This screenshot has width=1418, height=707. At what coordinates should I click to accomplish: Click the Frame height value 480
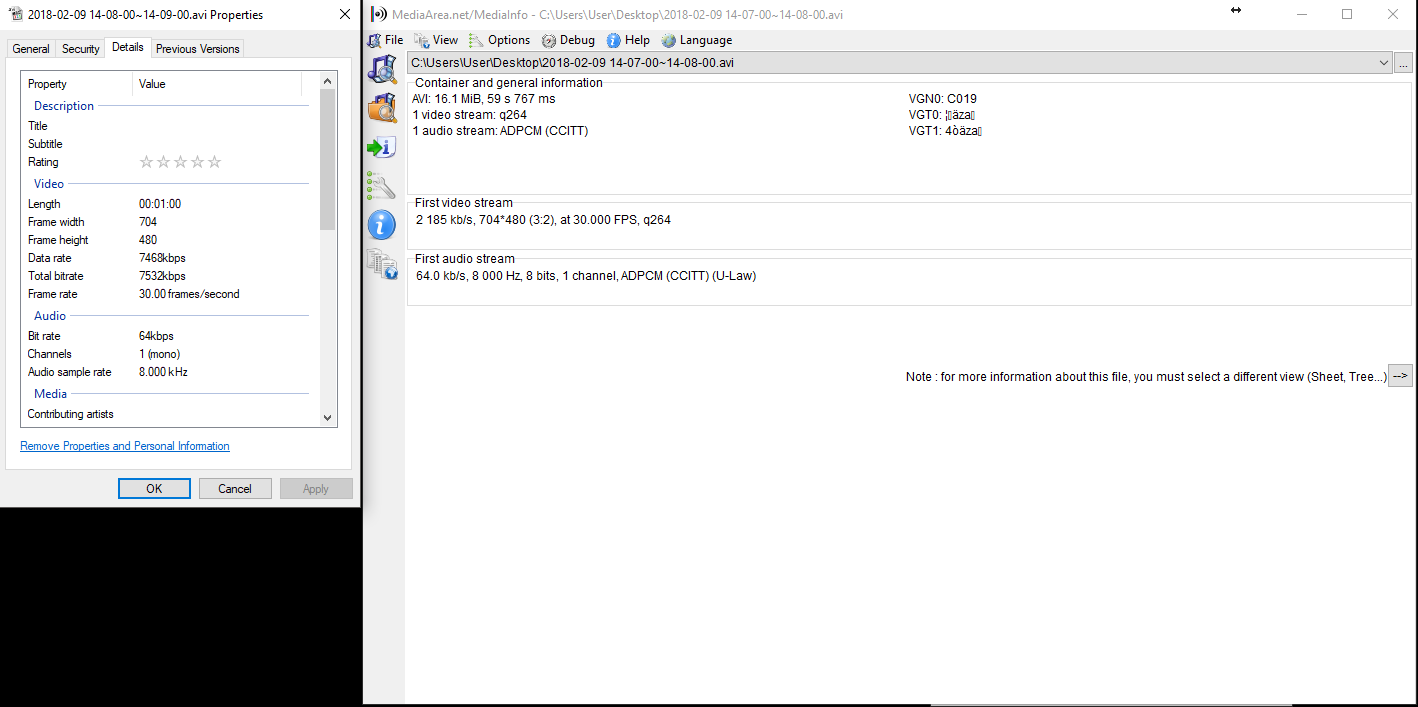pyautogui.click(x=148, y=240)
